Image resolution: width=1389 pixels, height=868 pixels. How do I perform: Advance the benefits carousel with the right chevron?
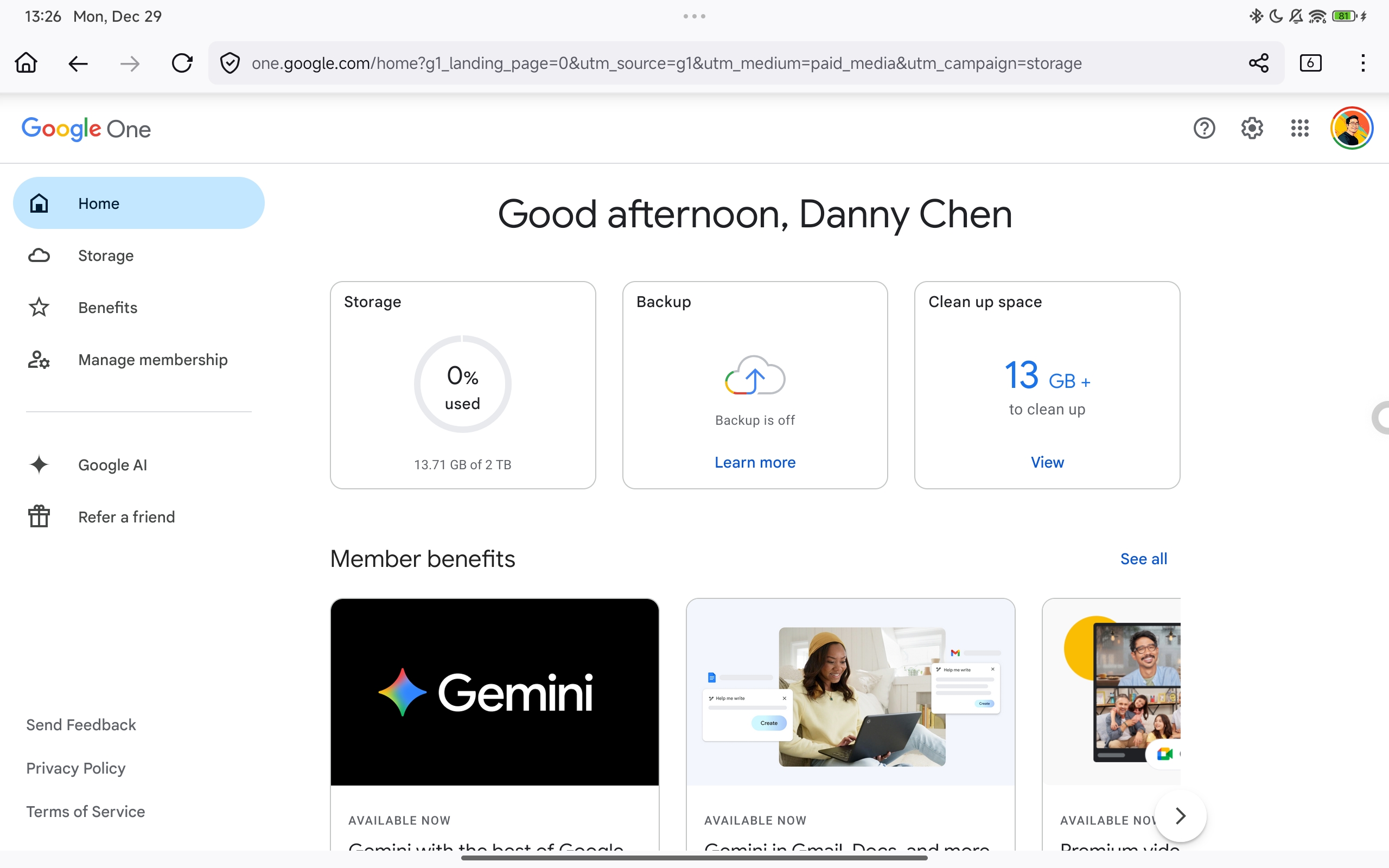point(1181,815)
